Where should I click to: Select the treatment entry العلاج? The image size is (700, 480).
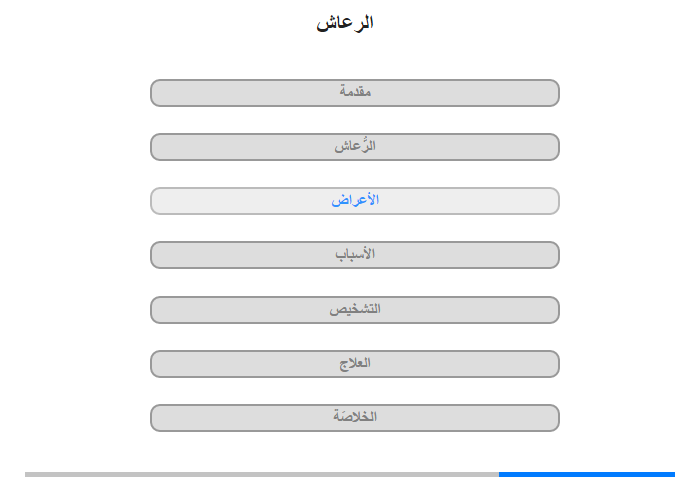point(355,364)
